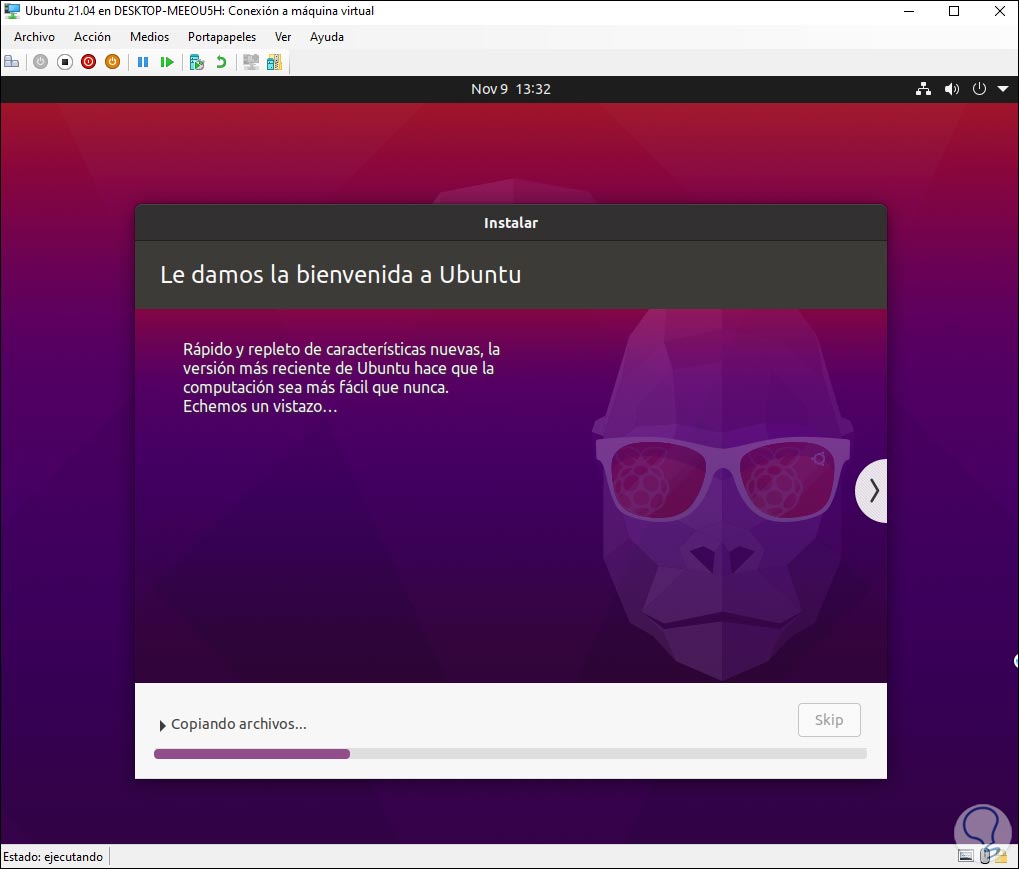Open the Ver menu

283,37
